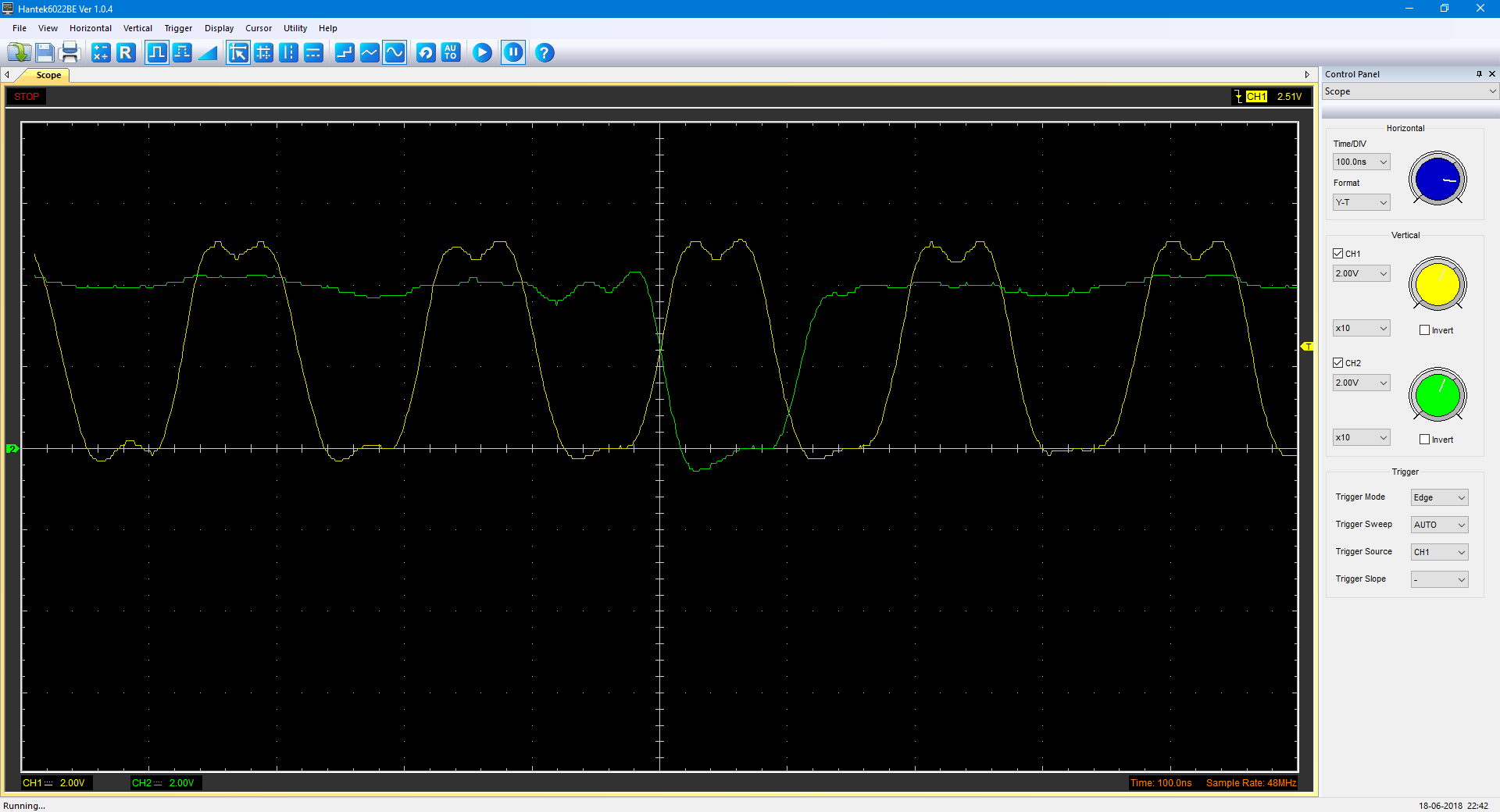Viewport: 1500px width, 812px height.
Task: Expand the Trigger Sweep AUTO dropdown
Action: [x=1439, y=525]
